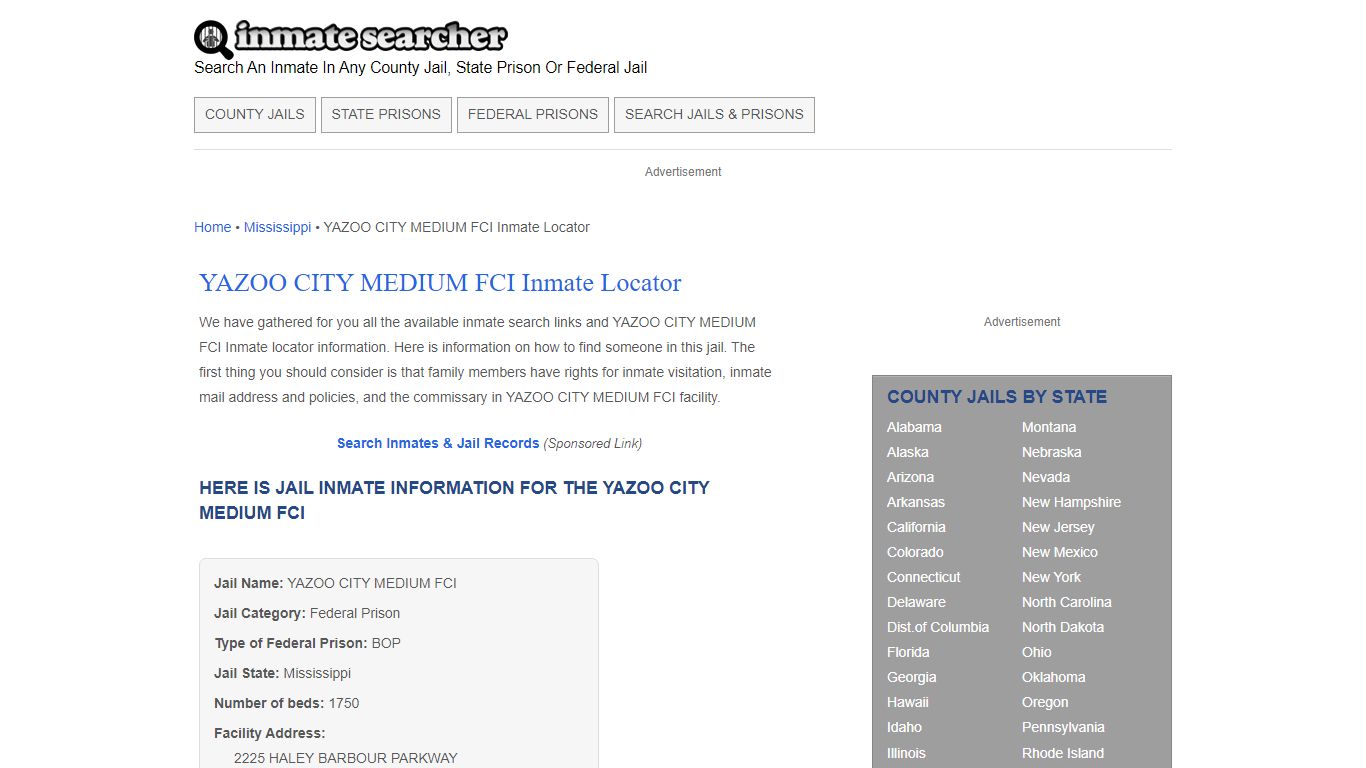
Task: Select Arkansas in county jails list
Action: click(916, 502)
